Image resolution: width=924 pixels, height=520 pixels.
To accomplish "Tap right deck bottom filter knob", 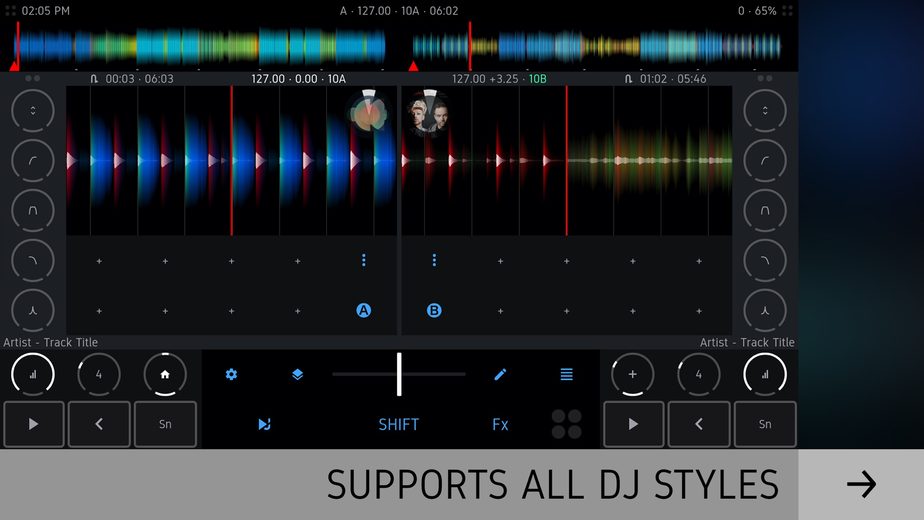I will (x=765, y=310).
